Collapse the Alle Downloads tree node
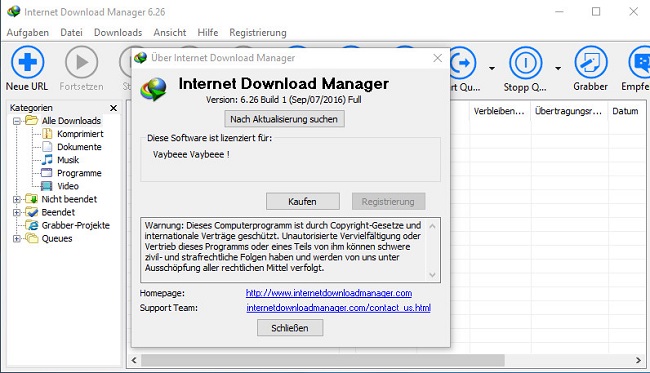This screenshot has width=650, height=373. tap(17, 121)
